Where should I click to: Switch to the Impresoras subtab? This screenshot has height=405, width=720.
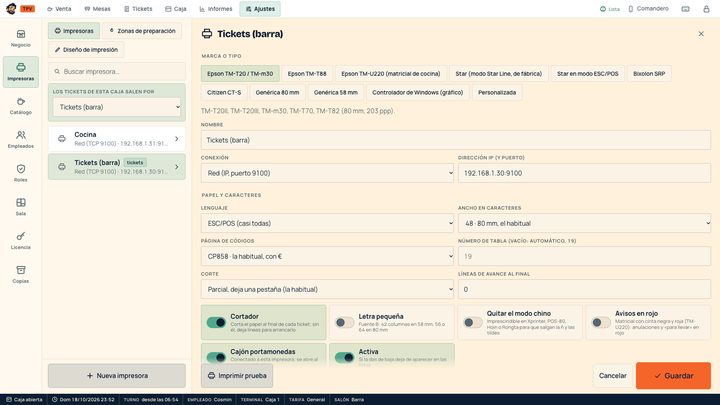click(x=74, y=31)
